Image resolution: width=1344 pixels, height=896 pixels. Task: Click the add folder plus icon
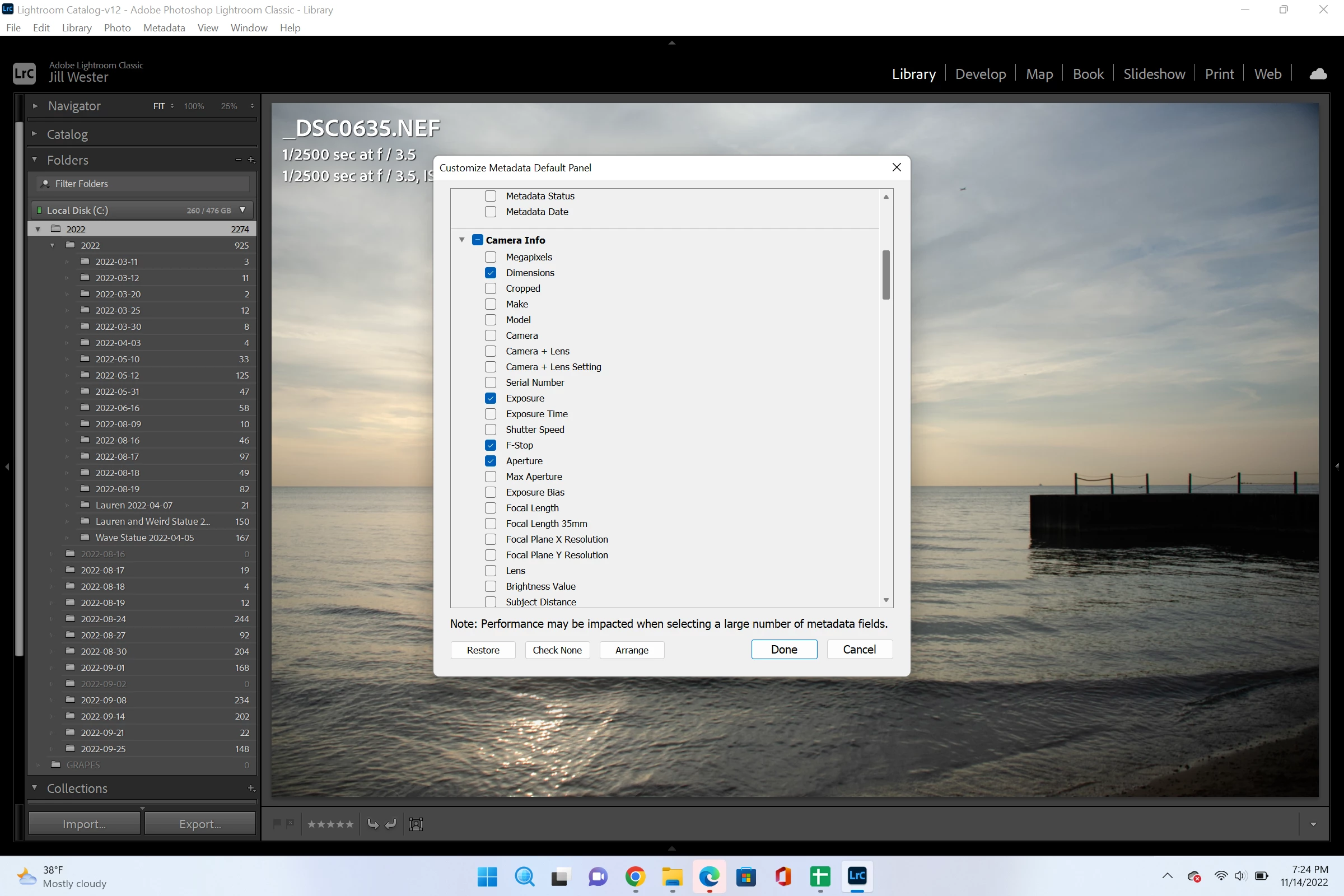251,160
